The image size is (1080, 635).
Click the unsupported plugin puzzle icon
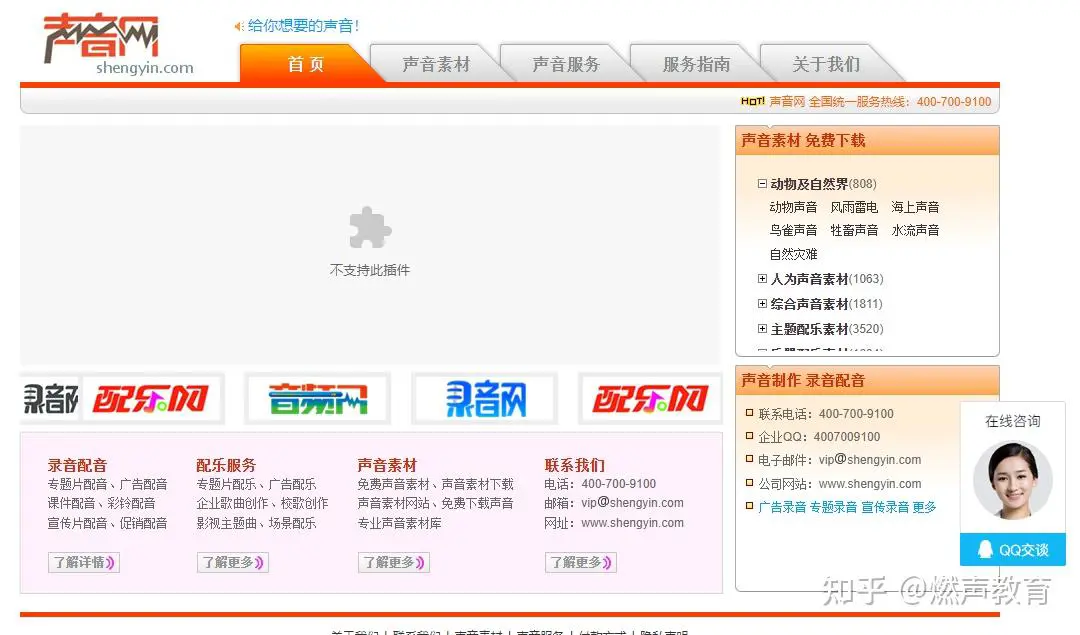[370, 227]
